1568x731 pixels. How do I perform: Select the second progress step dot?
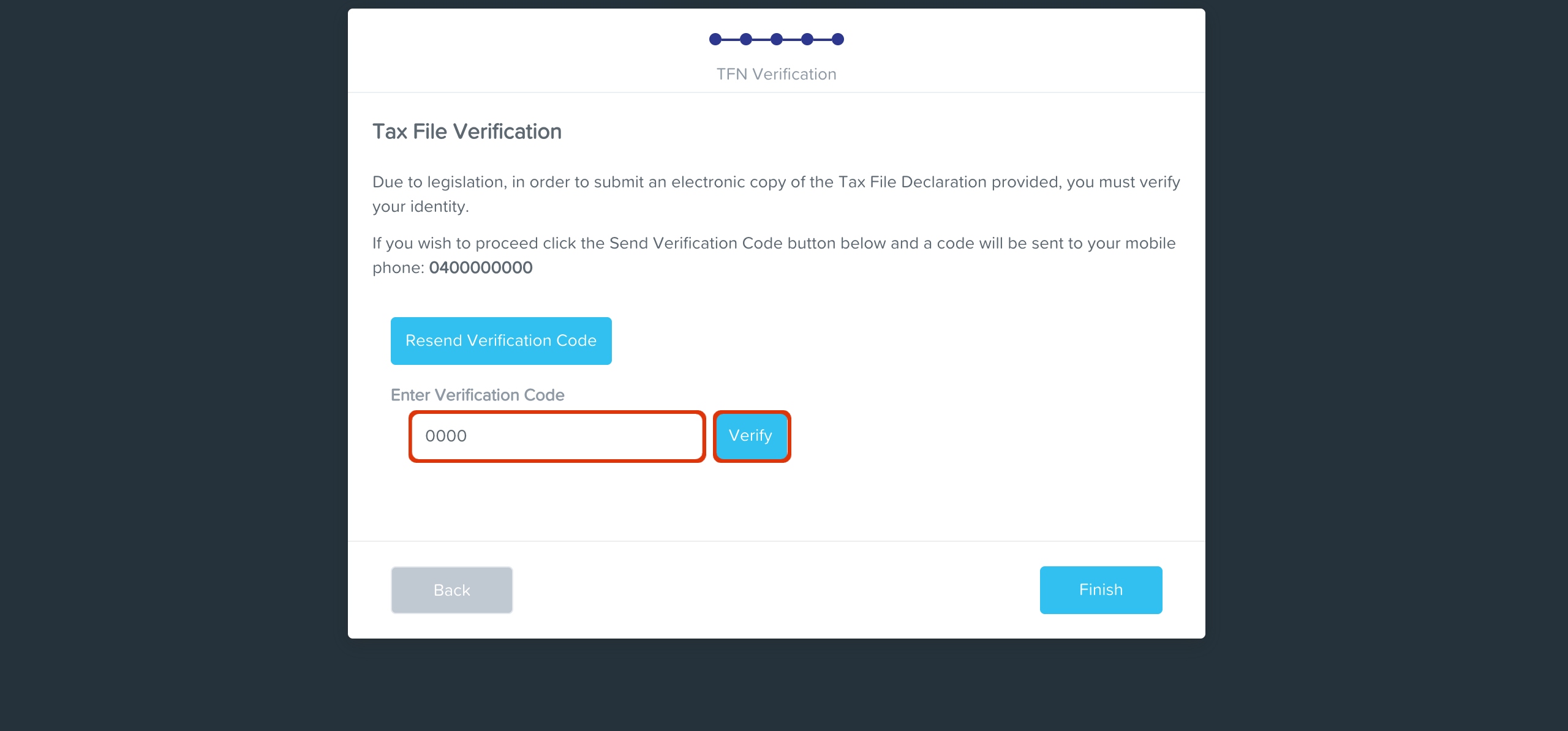click(746, 39)
